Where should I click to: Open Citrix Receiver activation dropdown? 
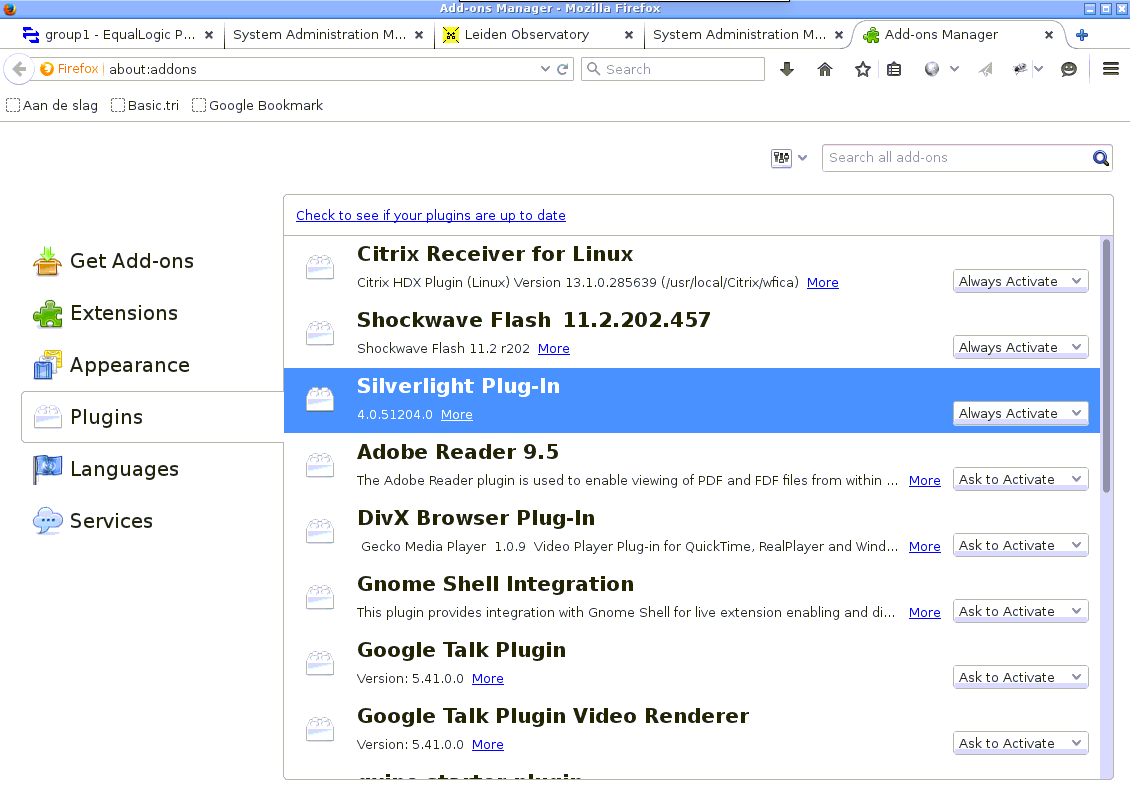tap(1020, 281)
